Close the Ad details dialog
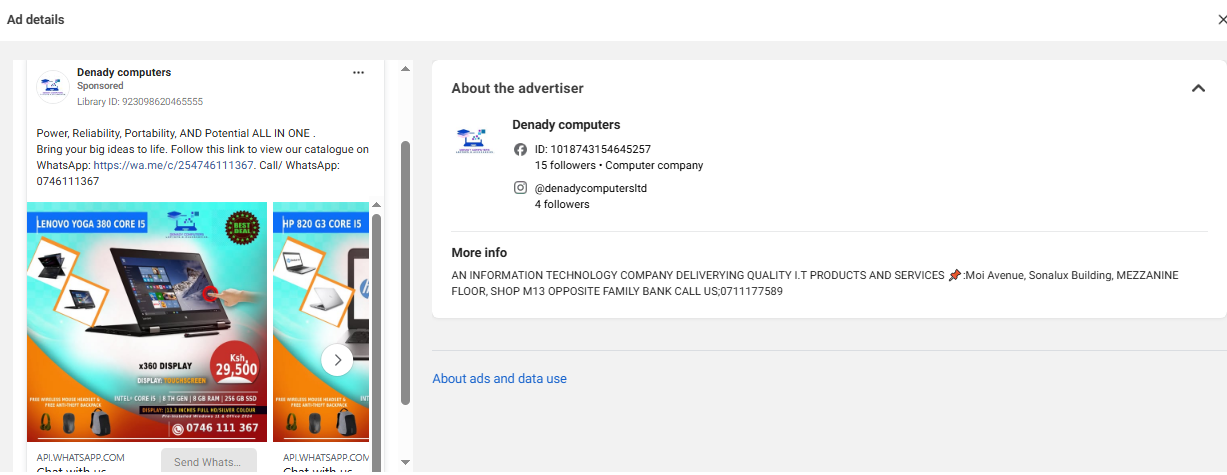1227x475 pixels. coord(1220,20)
